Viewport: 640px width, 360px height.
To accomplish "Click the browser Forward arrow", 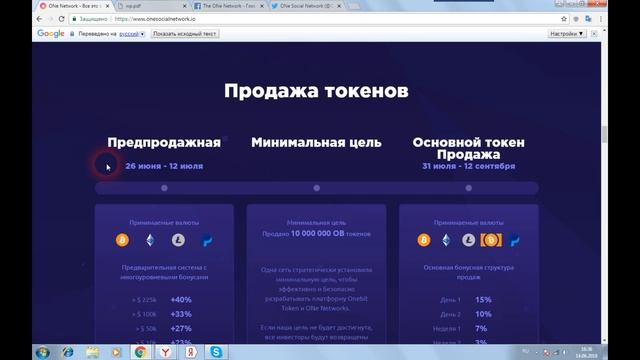I will pyautogui.click(x=50, y=19).
